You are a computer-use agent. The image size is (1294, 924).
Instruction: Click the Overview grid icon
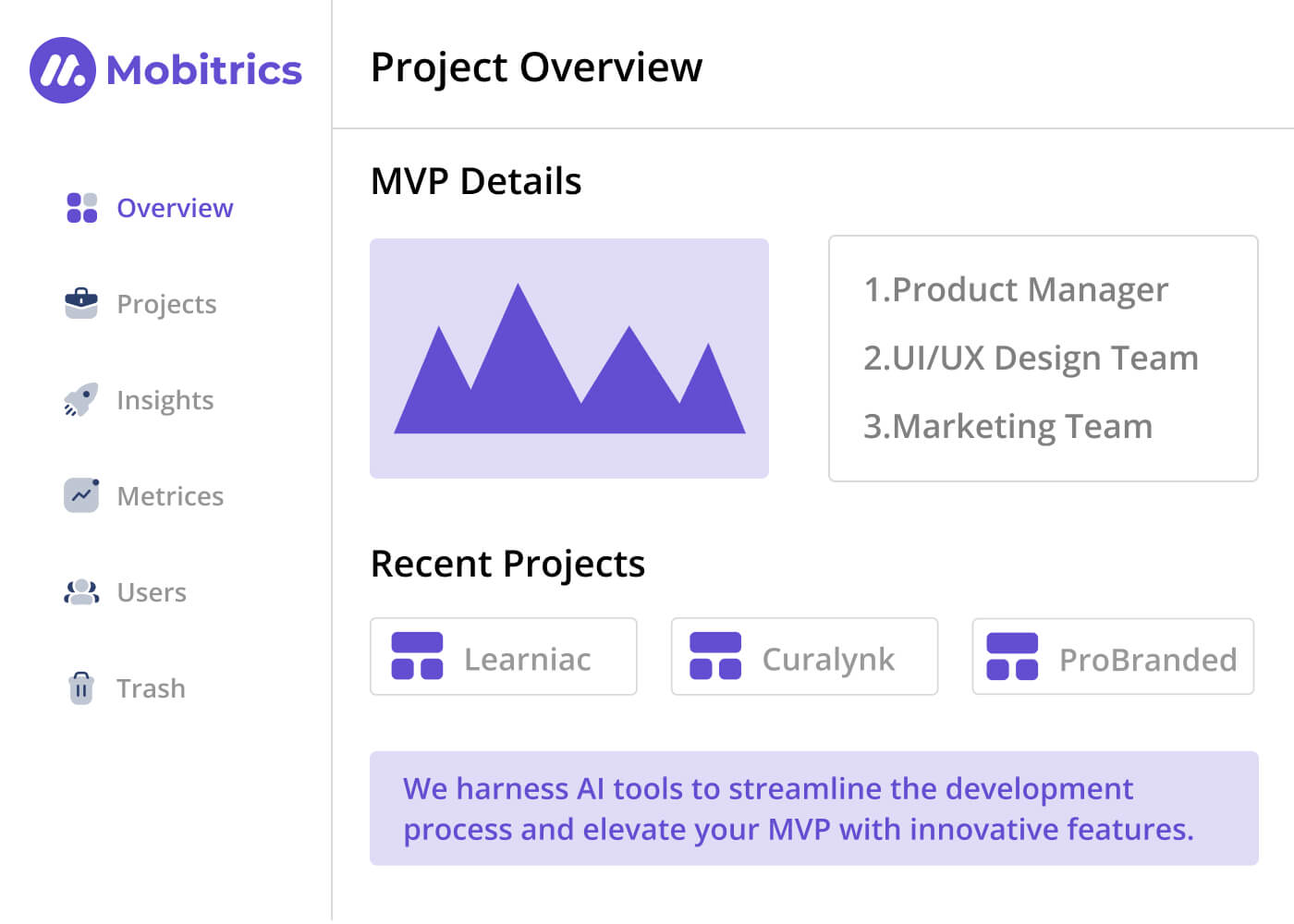81,208
